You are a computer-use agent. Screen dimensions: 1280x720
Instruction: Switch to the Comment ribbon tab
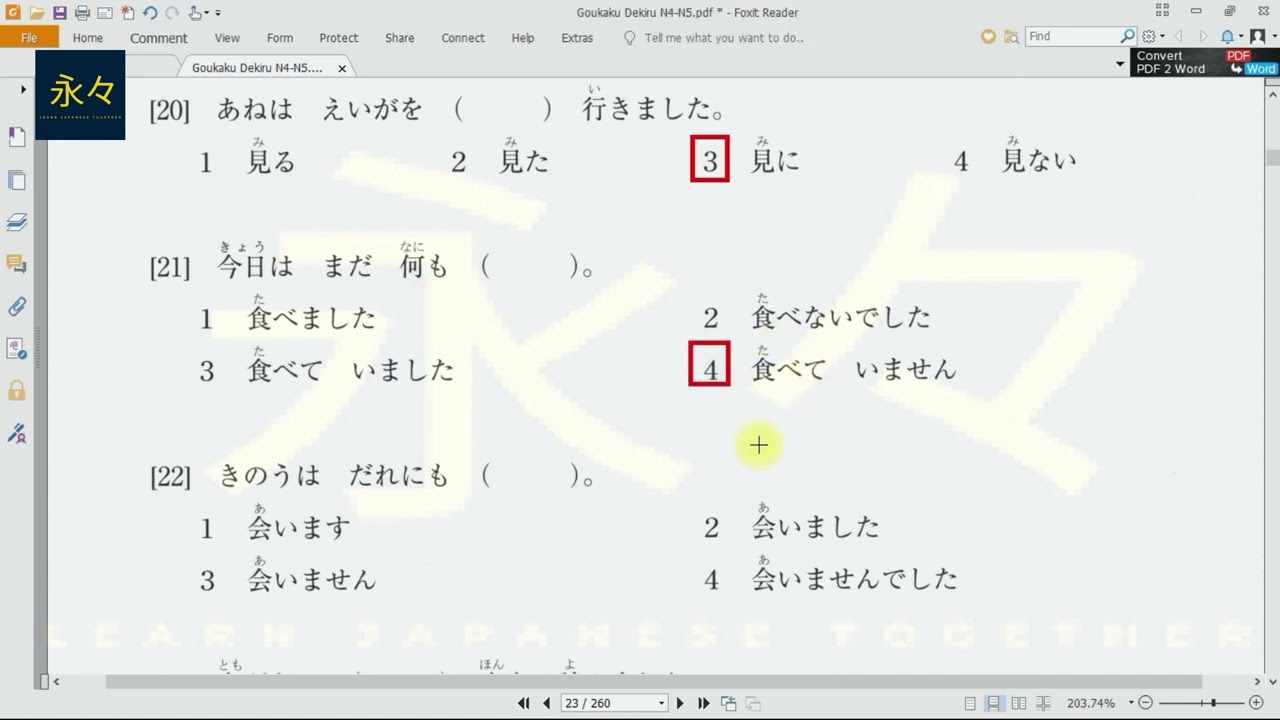[x=158, y=38]
